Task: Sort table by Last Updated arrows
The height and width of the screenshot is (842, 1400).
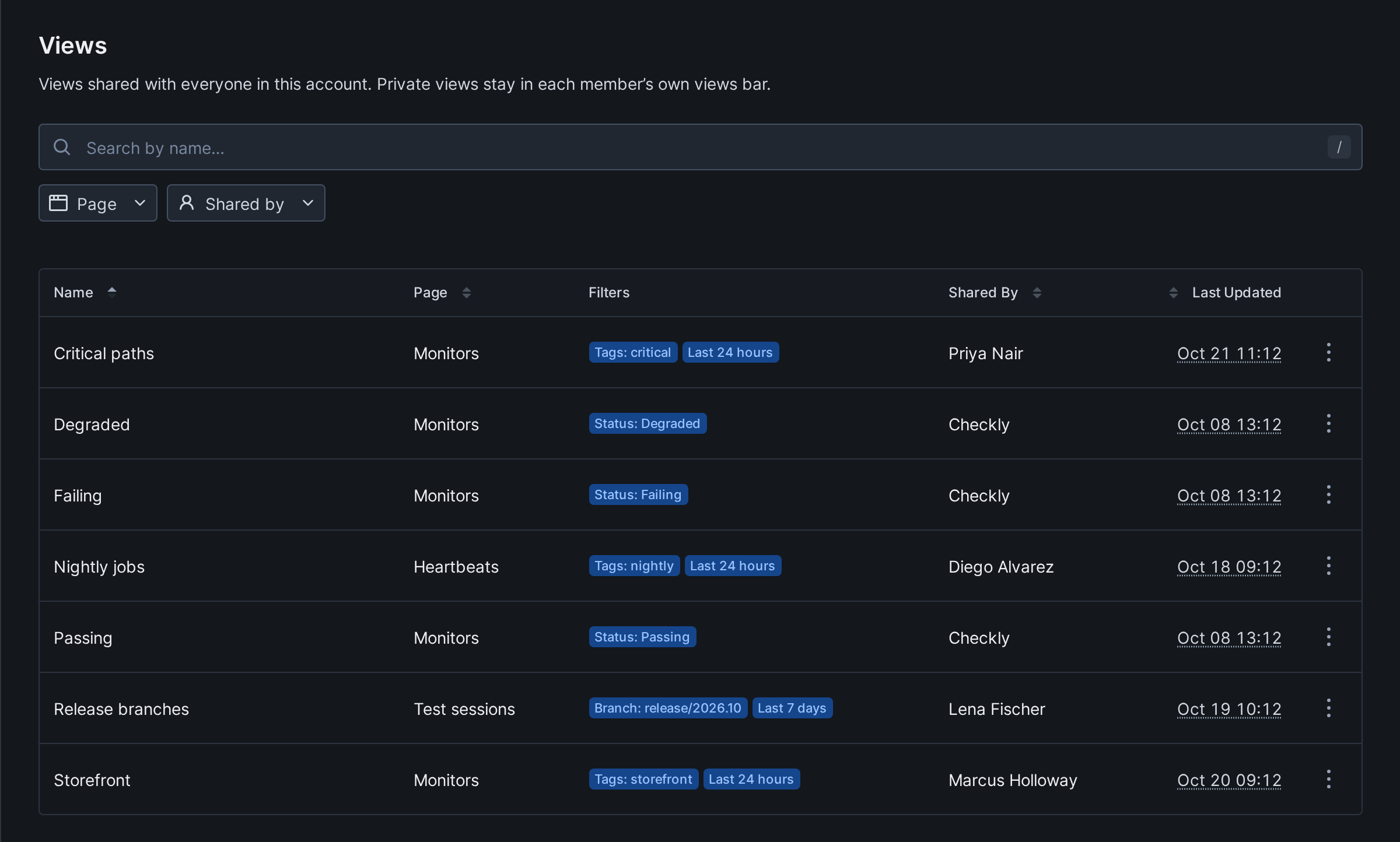Action: pyautogui.click(x=1174, y=292)
